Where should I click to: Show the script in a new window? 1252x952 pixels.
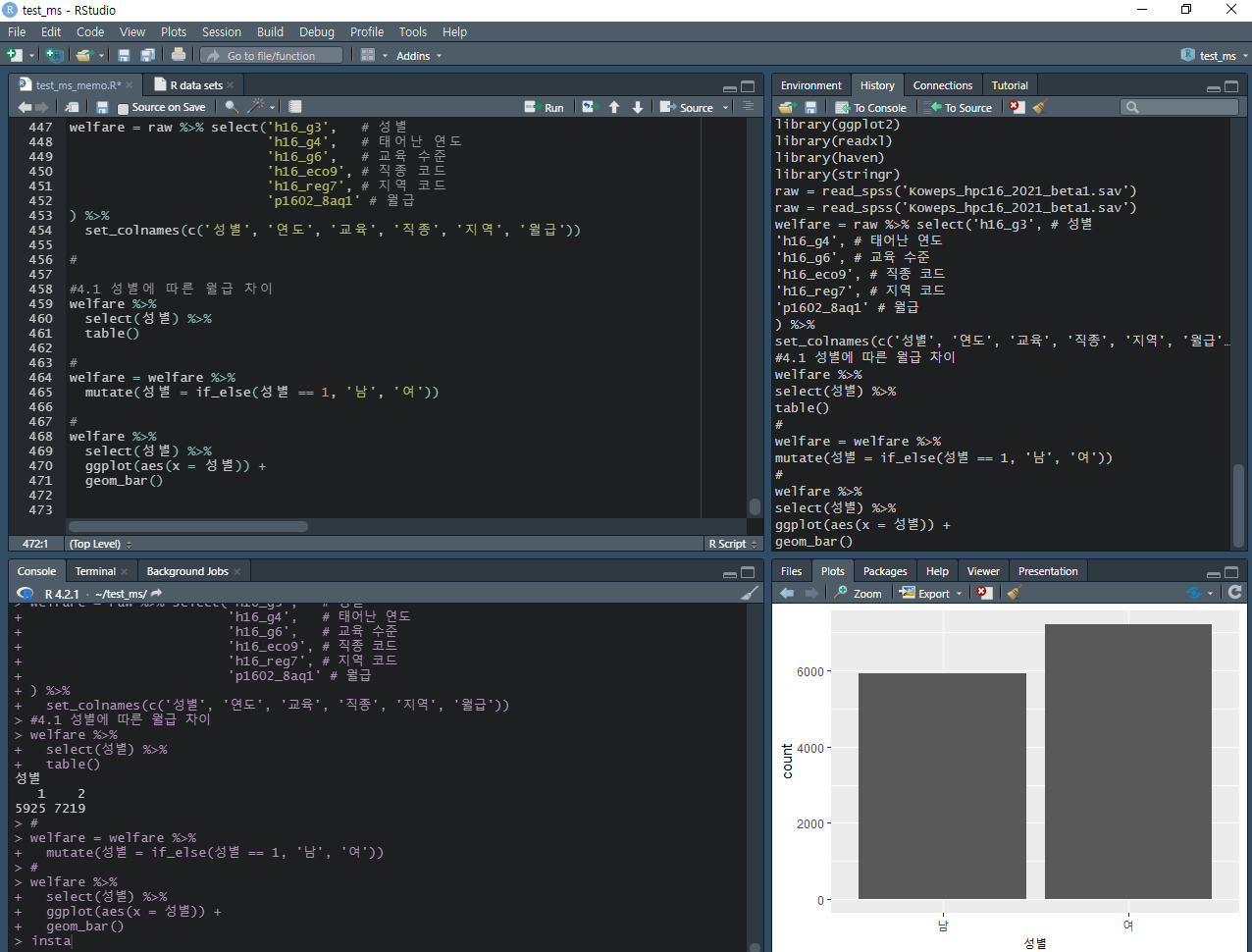(73, 107)
